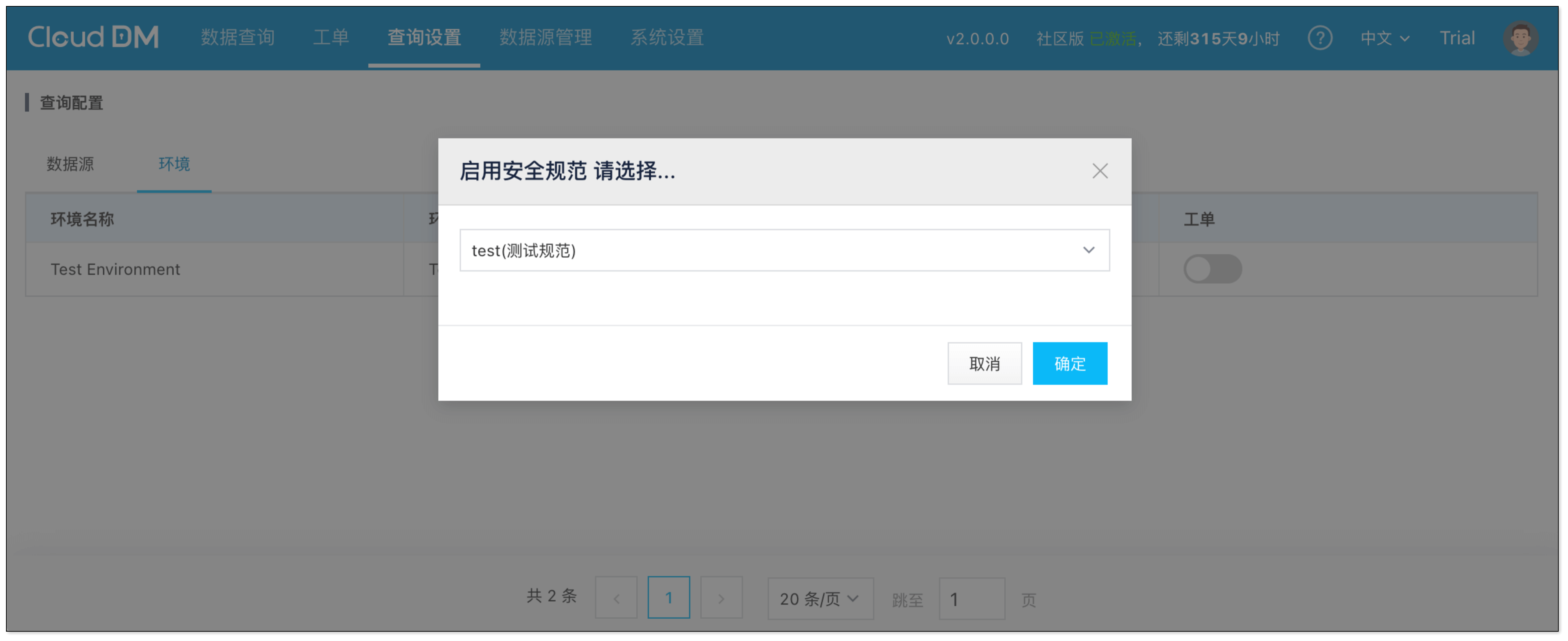1568x641 pixels.
Task: Open the 工单 menu item
Action: (331, 37)
